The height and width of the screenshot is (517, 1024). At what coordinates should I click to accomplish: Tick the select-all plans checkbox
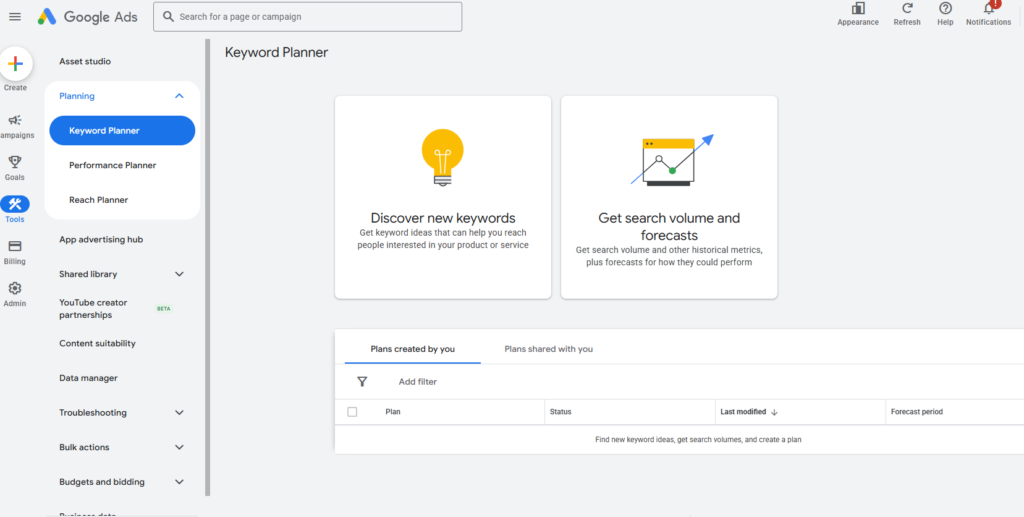pyautogui.click(x=352, y=412)
